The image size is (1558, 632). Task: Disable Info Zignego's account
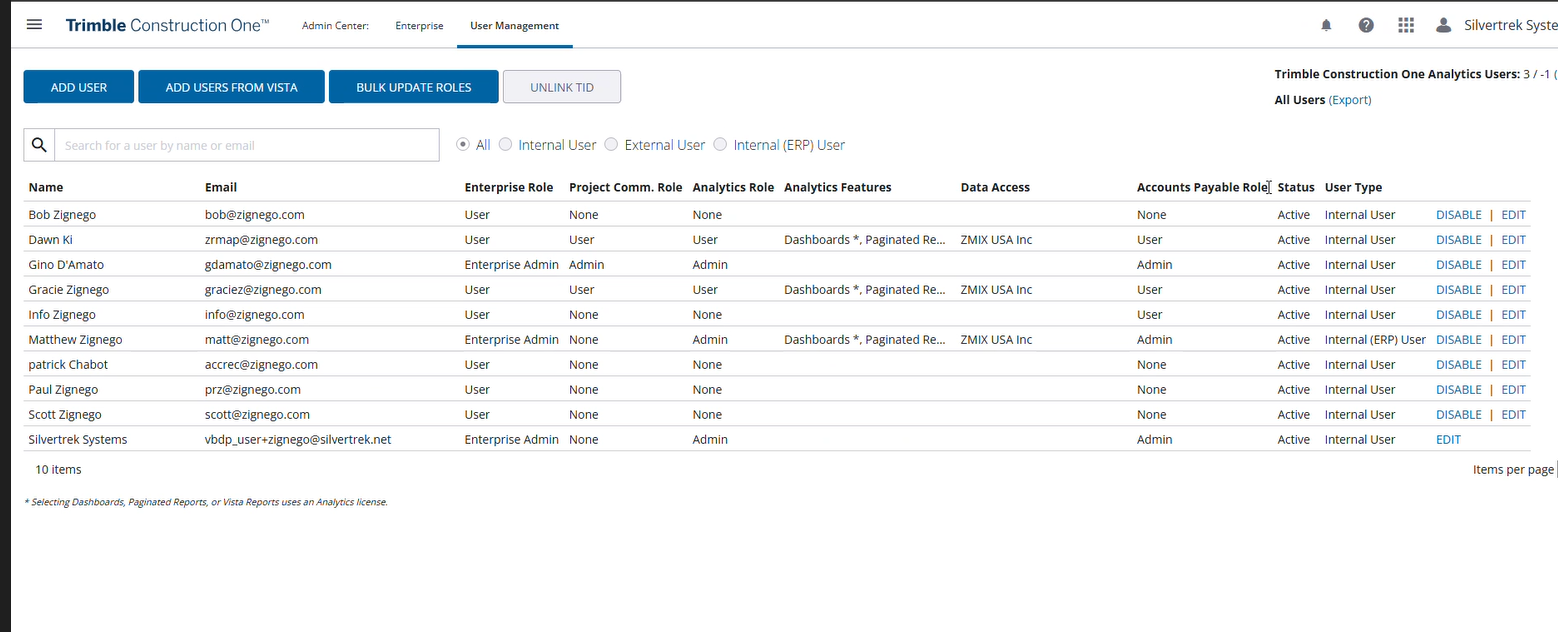[1459, 315]
